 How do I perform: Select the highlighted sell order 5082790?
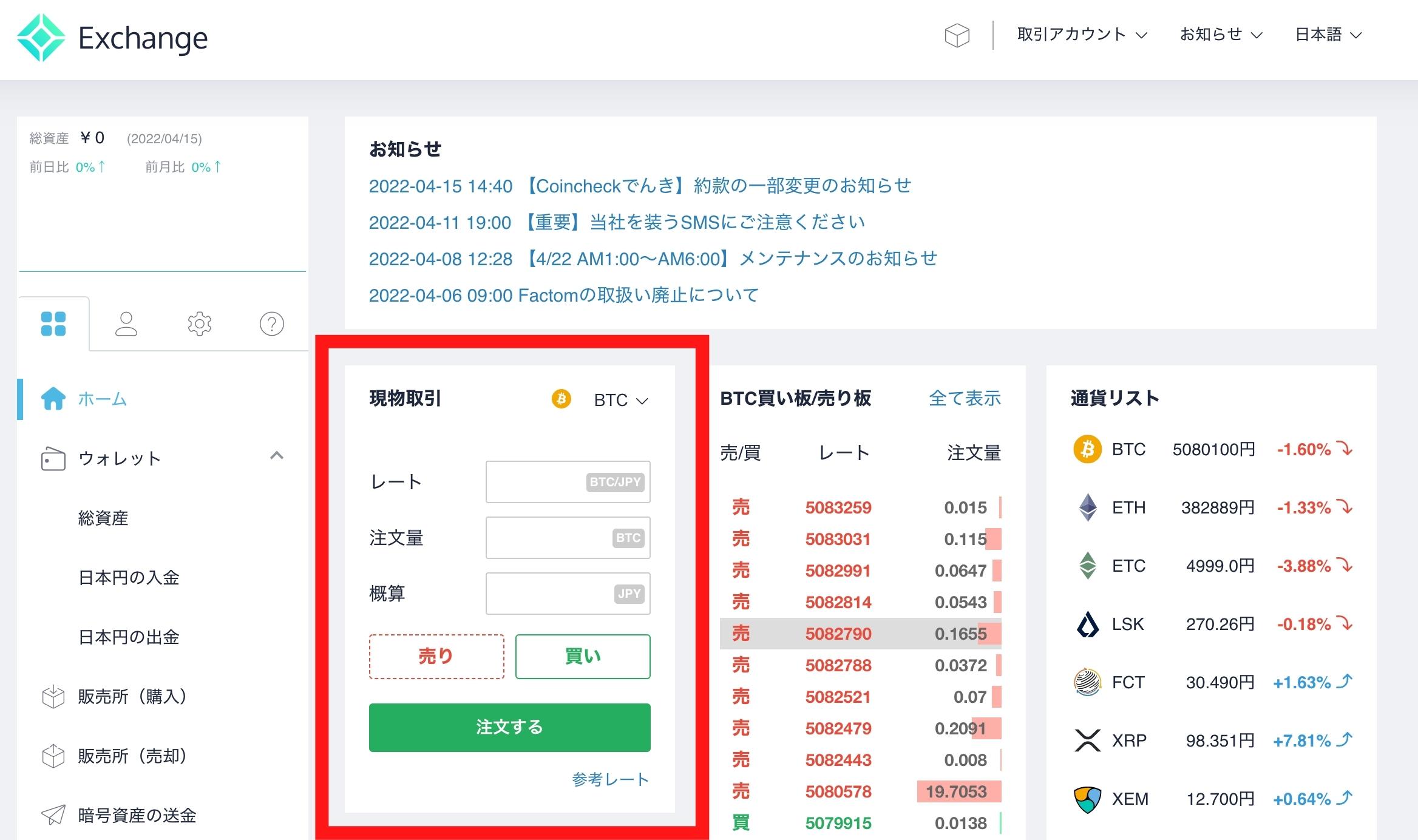[x=861, y=634]
